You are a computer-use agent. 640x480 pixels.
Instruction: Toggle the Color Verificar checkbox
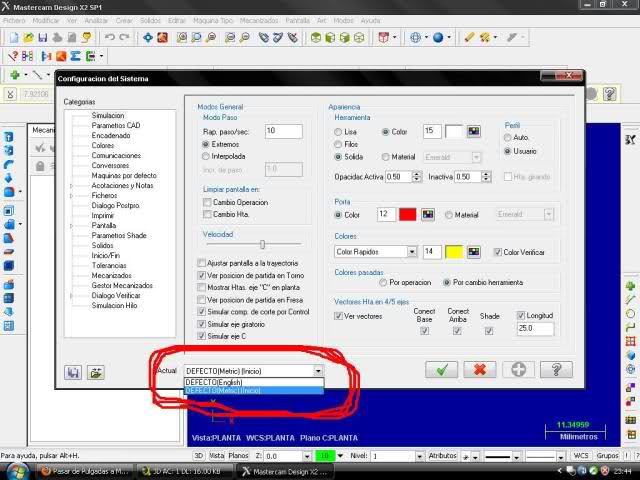[x=498, y=252]
